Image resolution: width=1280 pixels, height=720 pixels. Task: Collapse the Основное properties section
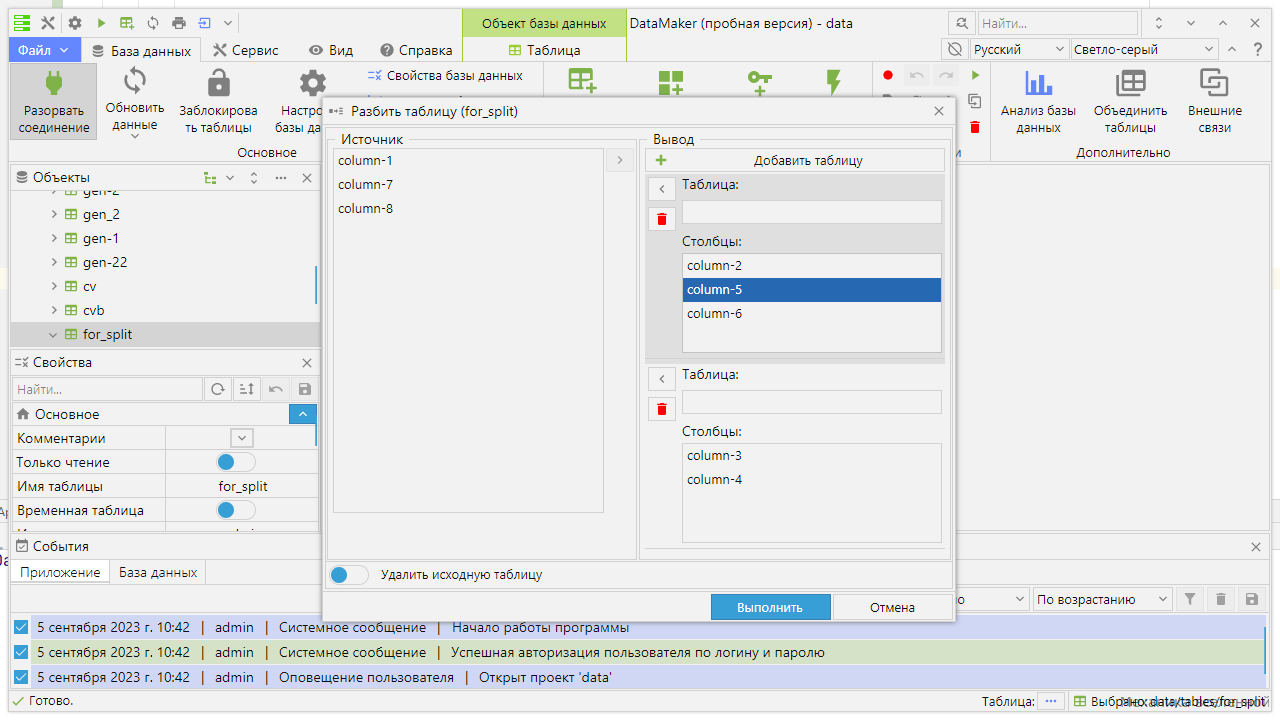303,414
